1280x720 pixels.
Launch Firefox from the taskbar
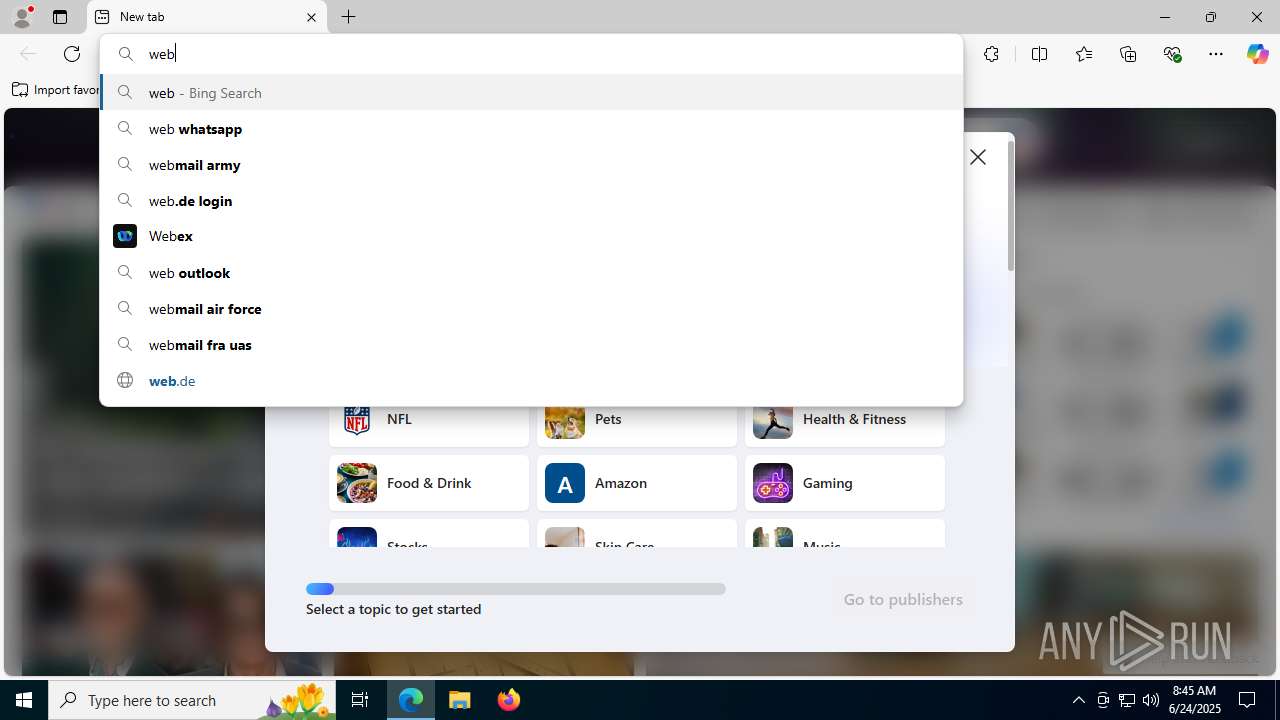click(x=509, y=700)
